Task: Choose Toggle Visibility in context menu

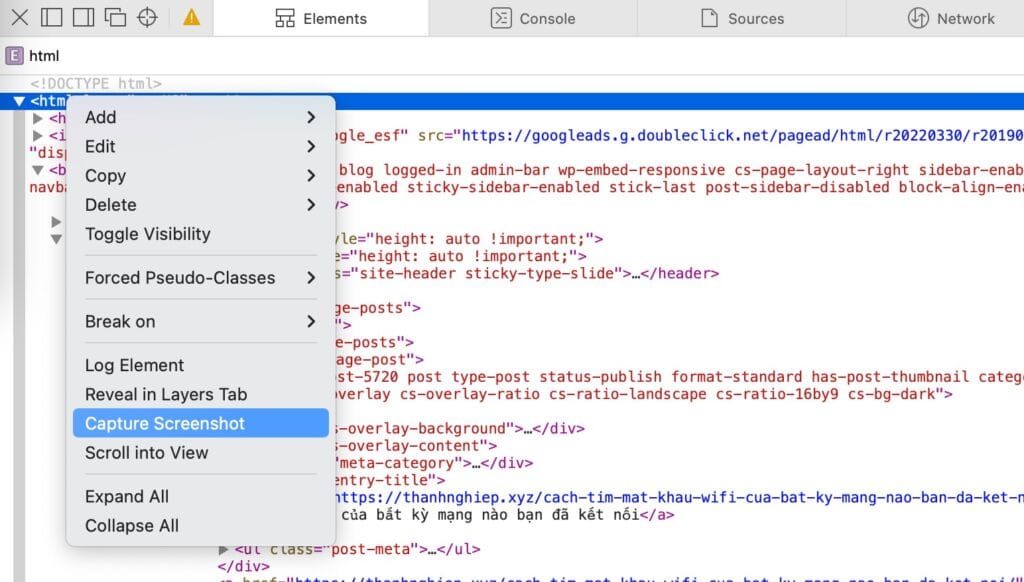Action: click(x=200, y=234)
